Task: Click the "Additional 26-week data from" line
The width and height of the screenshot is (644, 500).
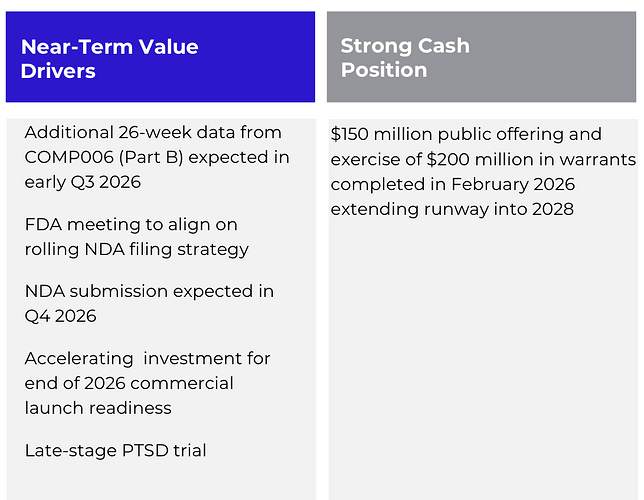Action: 153,133
